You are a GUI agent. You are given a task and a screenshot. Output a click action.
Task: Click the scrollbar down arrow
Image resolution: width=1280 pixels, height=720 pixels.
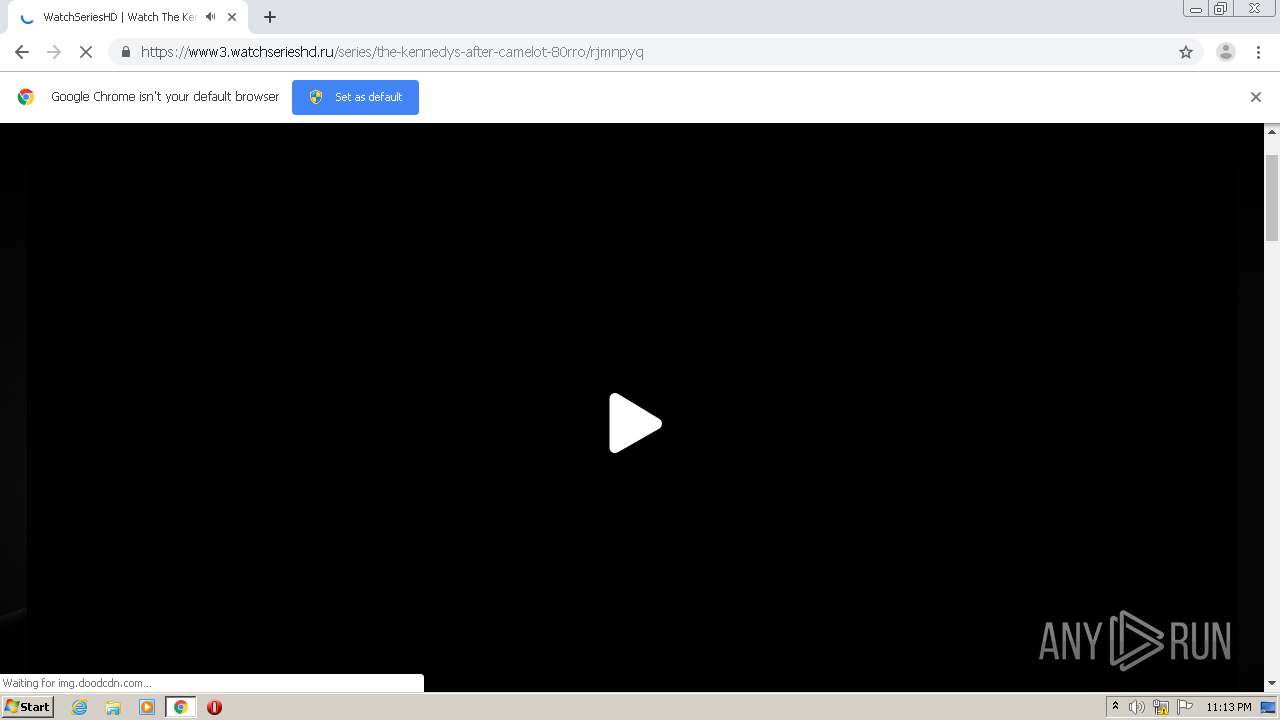click(1272, 683)
